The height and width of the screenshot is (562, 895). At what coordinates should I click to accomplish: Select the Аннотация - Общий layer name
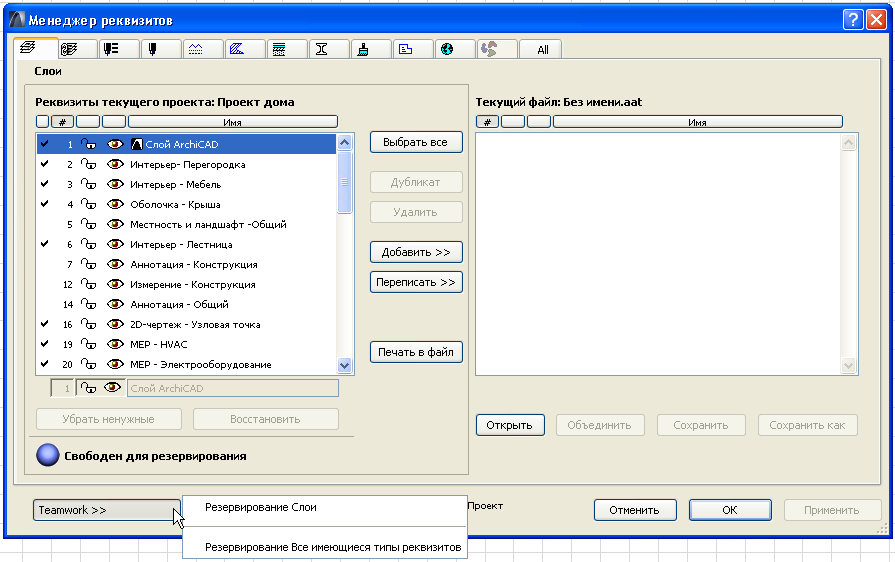pyautogui.click(x=179, y=304)
